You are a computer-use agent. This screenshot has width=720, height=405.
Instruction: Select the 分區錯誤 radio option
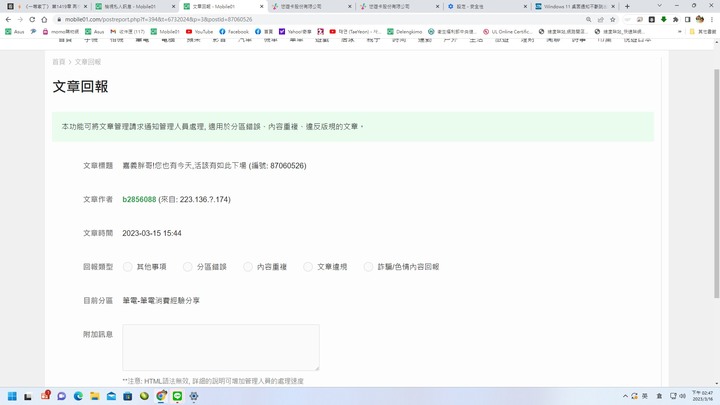(x=187, y=267)
